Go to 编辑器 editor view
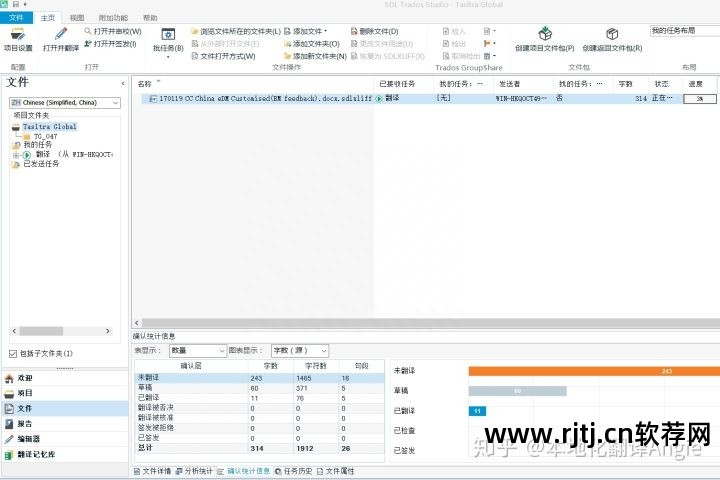Screen dimensions: 720x480 coord(65,439)
